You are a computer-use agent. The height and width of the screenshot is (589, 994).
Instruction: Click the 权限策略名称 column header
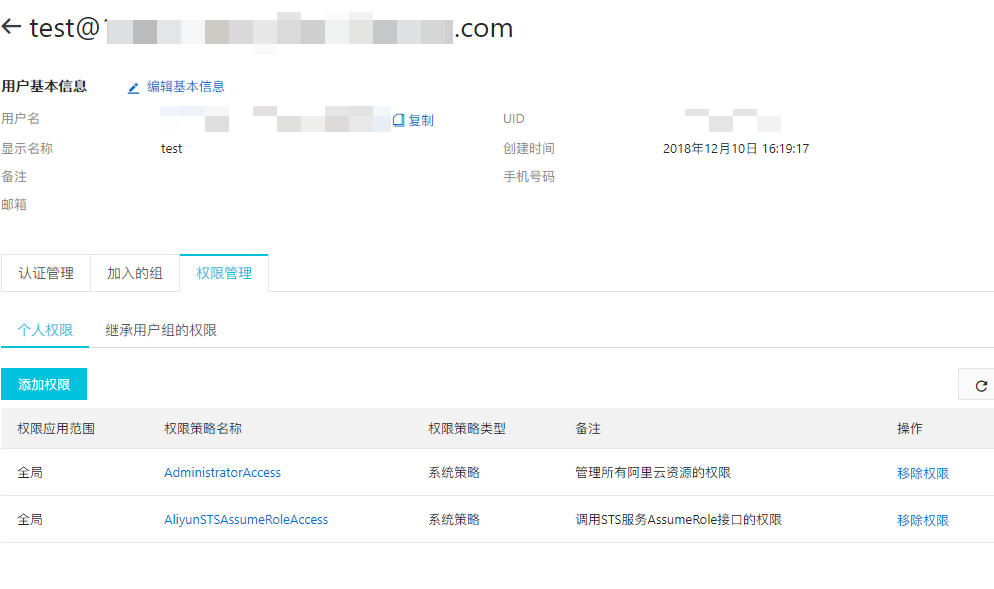point(203,428)
